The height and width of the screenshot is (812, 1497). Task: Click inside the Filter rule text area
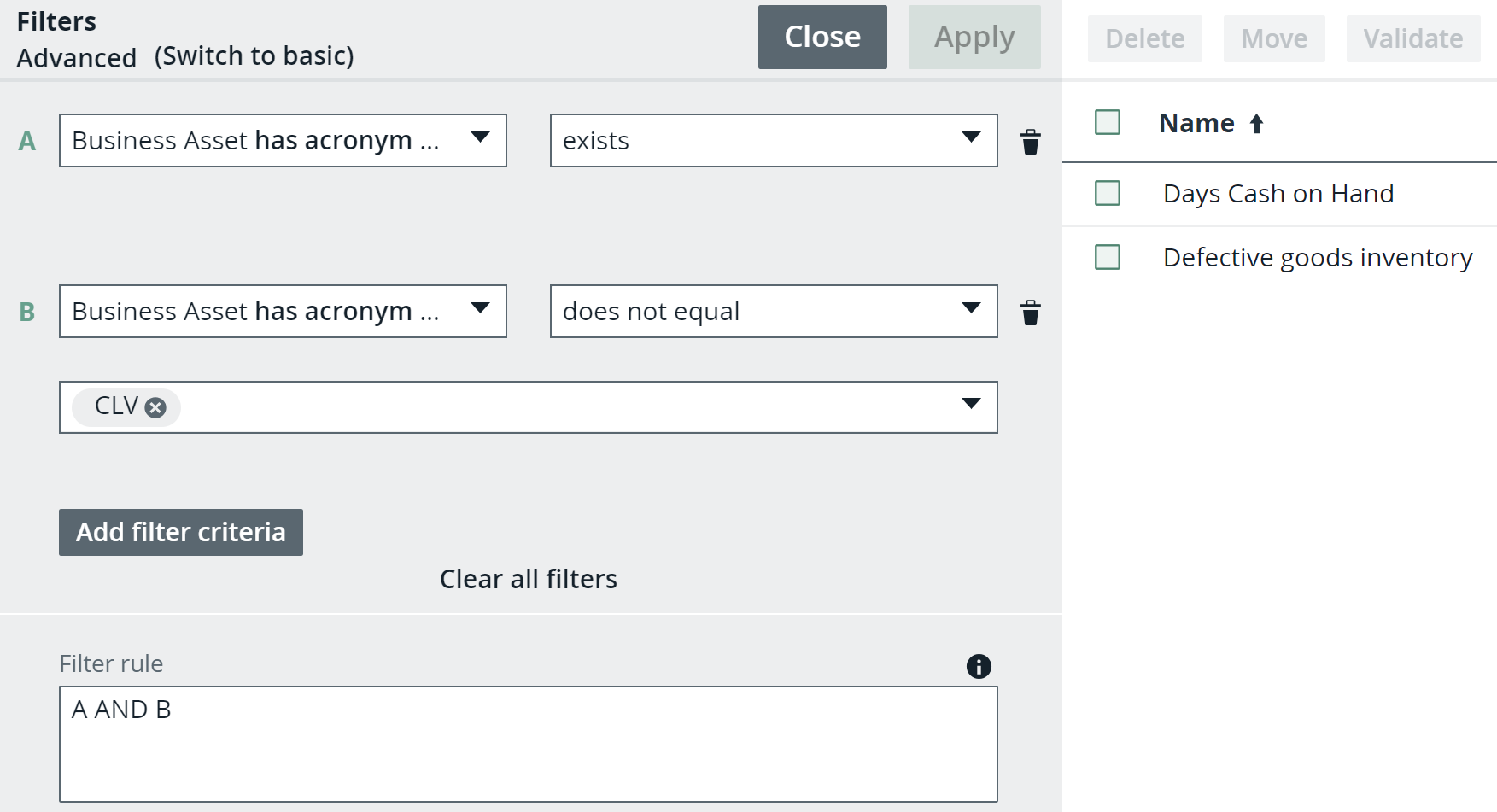tap(528, 743)
